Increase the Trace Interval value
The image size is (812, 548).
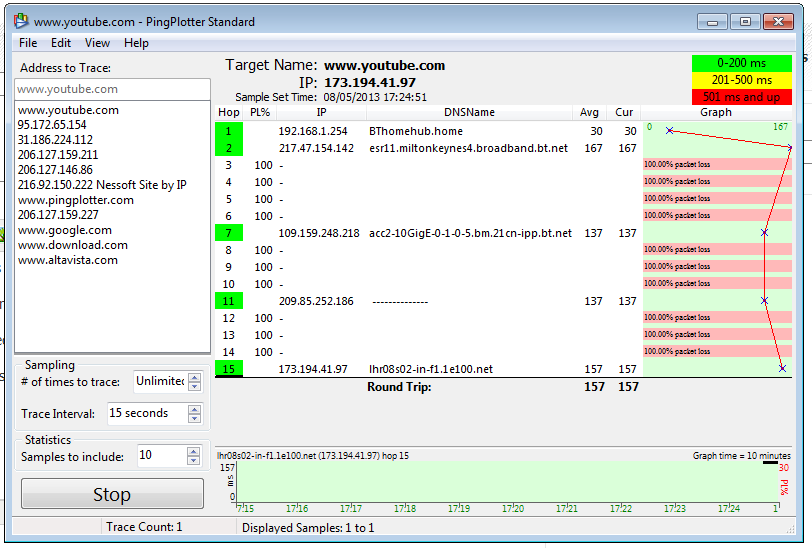[x=195, y=410]
